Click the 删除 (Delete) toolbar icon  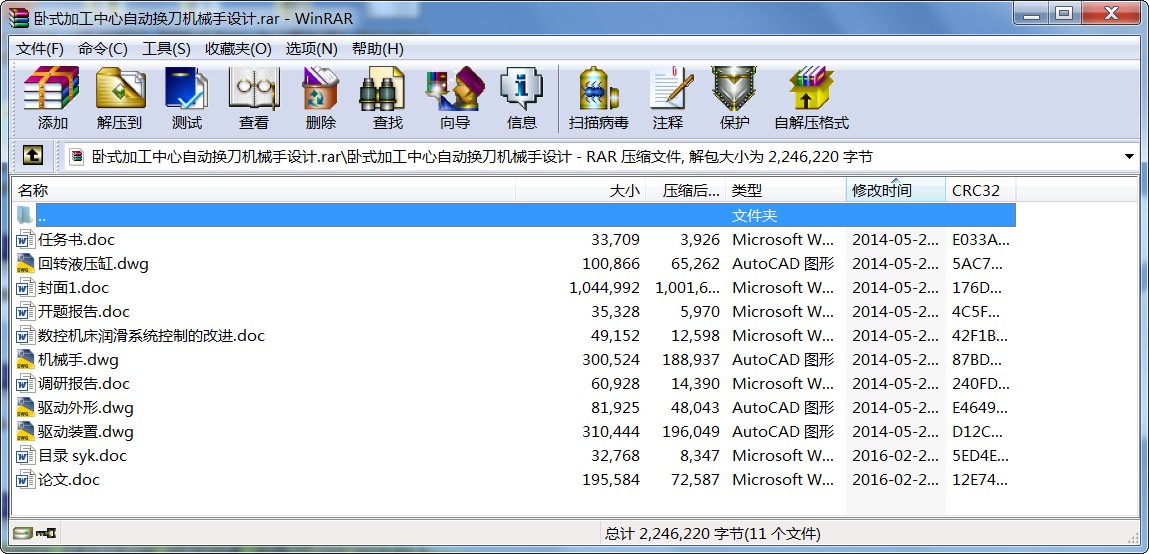(x=321, y=98)
